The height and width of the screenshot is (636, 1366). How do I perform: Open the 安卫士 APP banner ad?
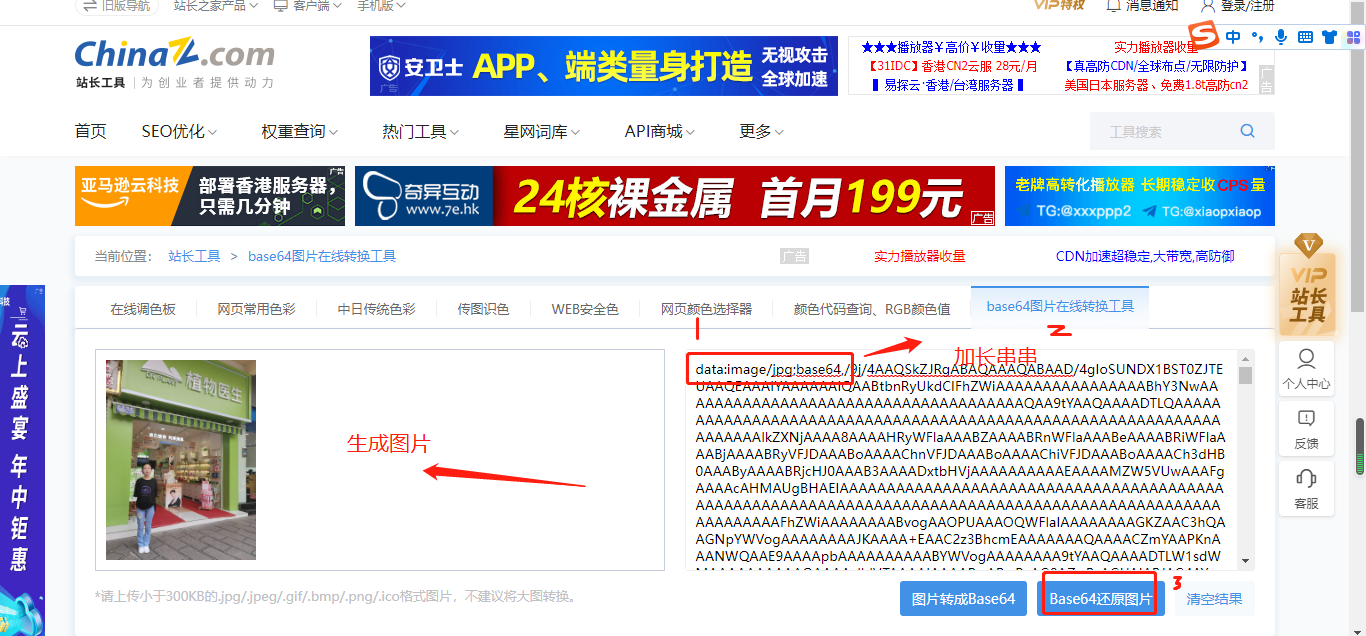pos(604,66)
